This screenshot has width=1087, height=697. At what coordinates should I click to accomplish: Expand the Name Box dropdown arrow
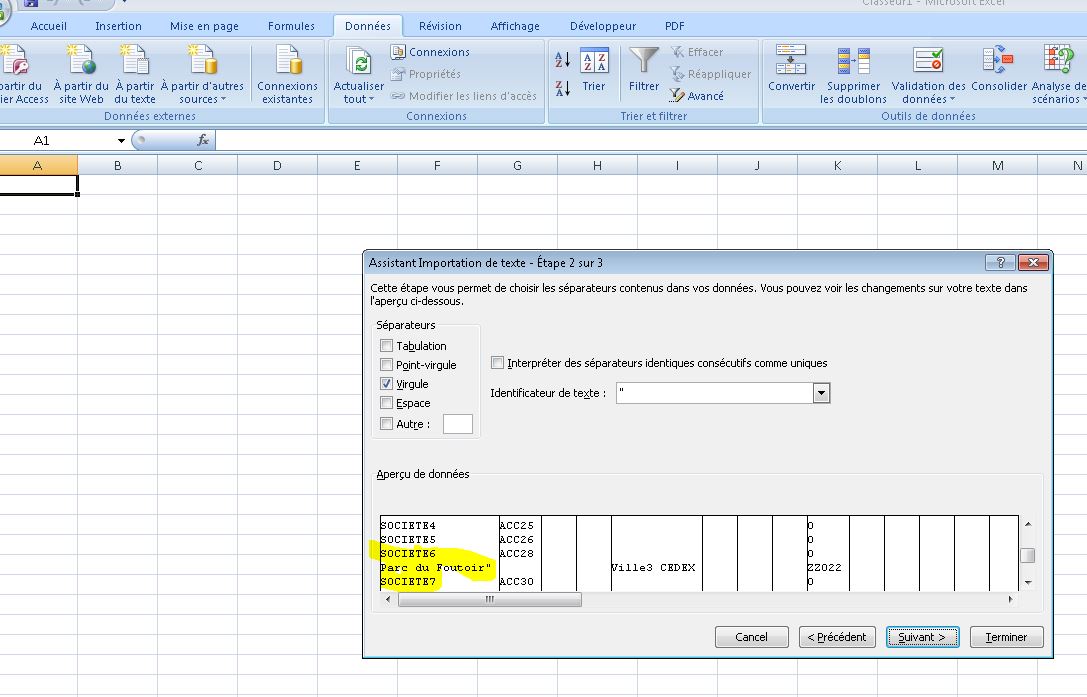(122, 141)
